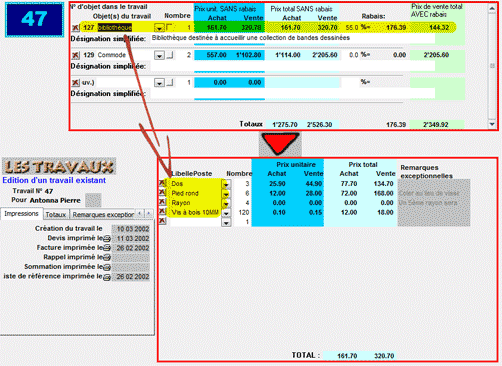Open the bibliothèque object dropdown
The image size is (502, 366).
click(159, 28)
